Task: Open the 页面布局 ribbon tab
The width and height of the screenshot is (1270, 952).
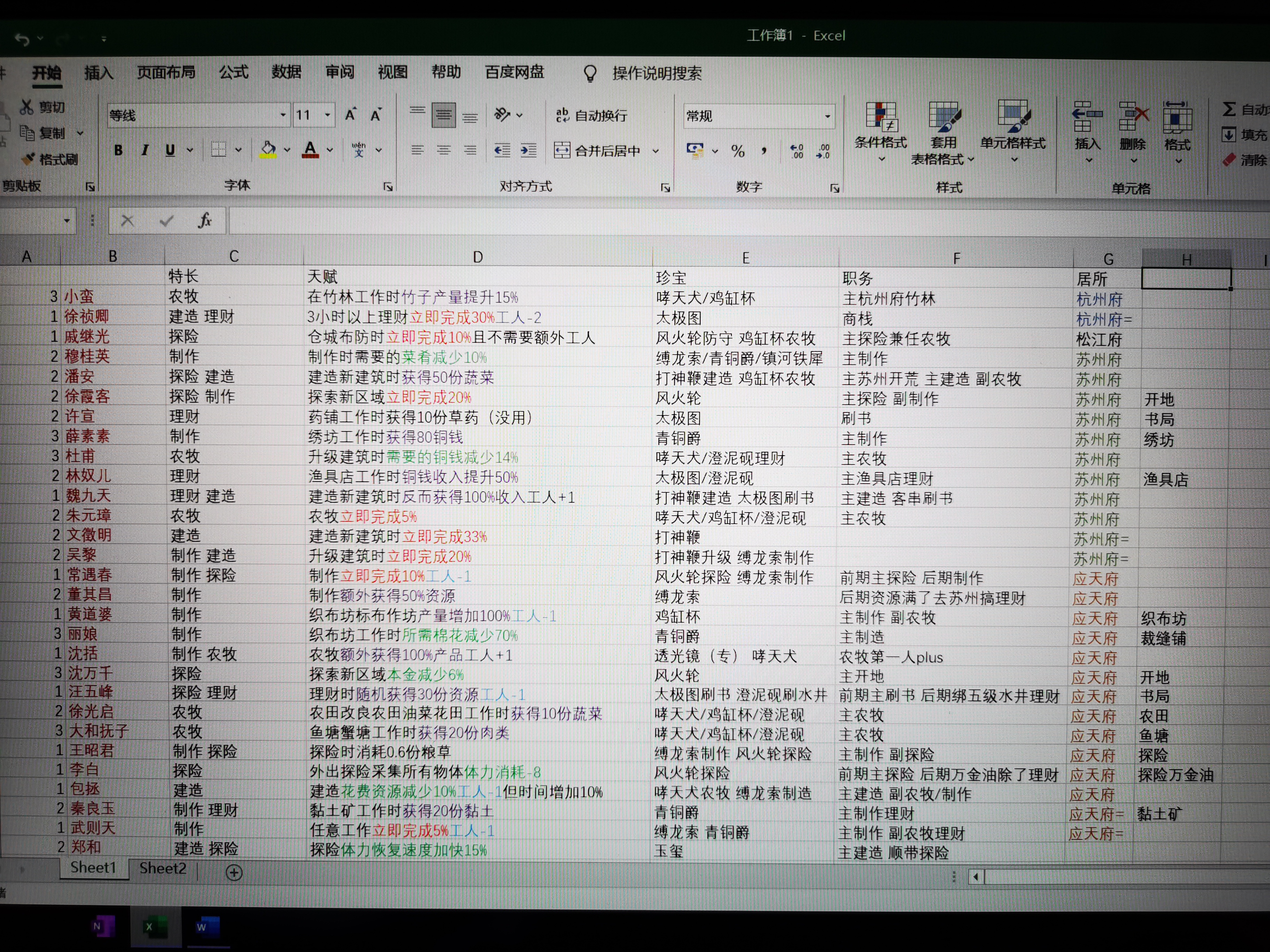Action: coord(166,72)
